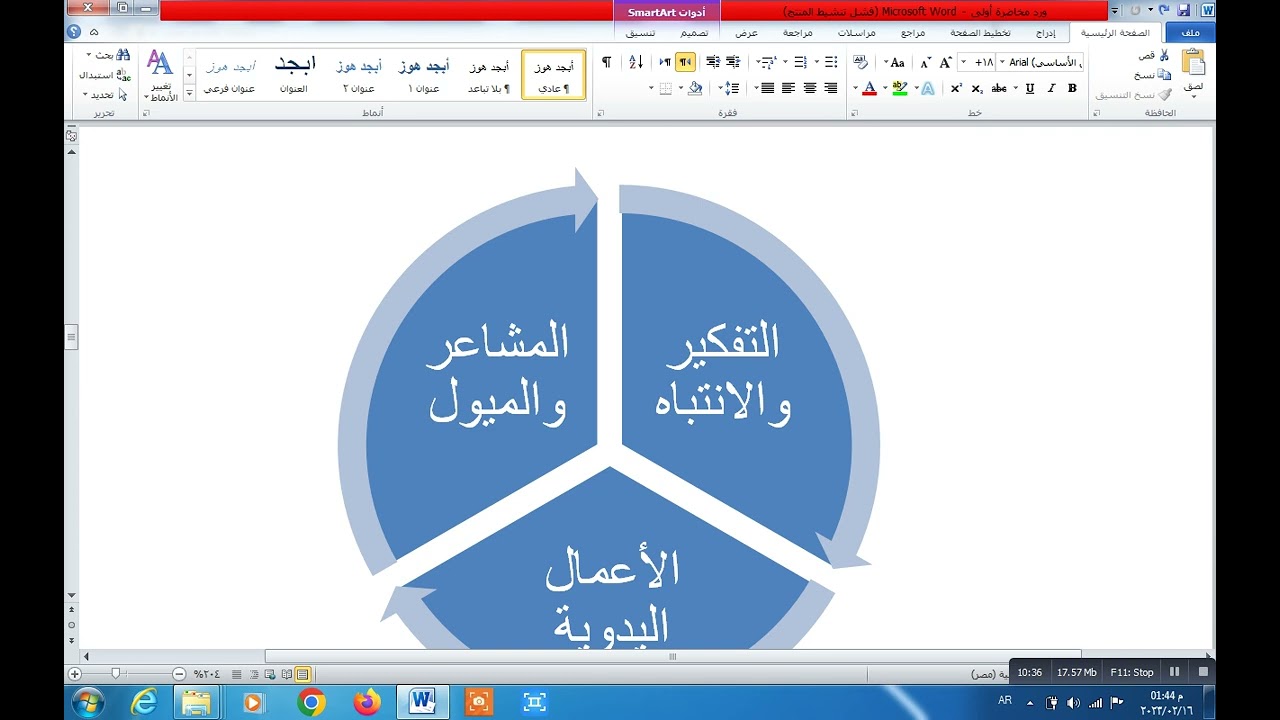Expand the styles gallery more arrow
The width and height of the screenshot is (1280, 720).
tap(189, 94)
